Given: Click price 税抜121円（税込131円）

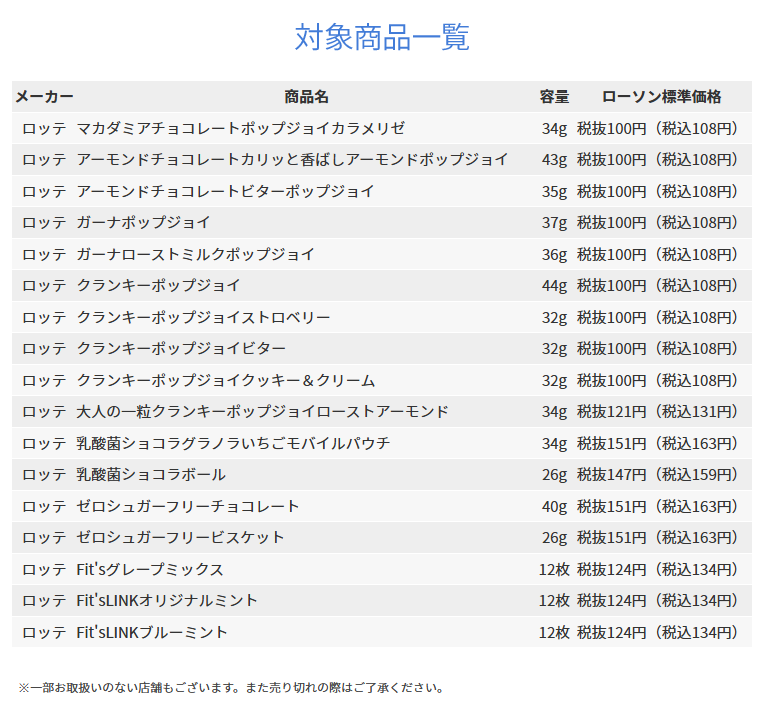Looking at the screenshot, I should tap(658, 411).
